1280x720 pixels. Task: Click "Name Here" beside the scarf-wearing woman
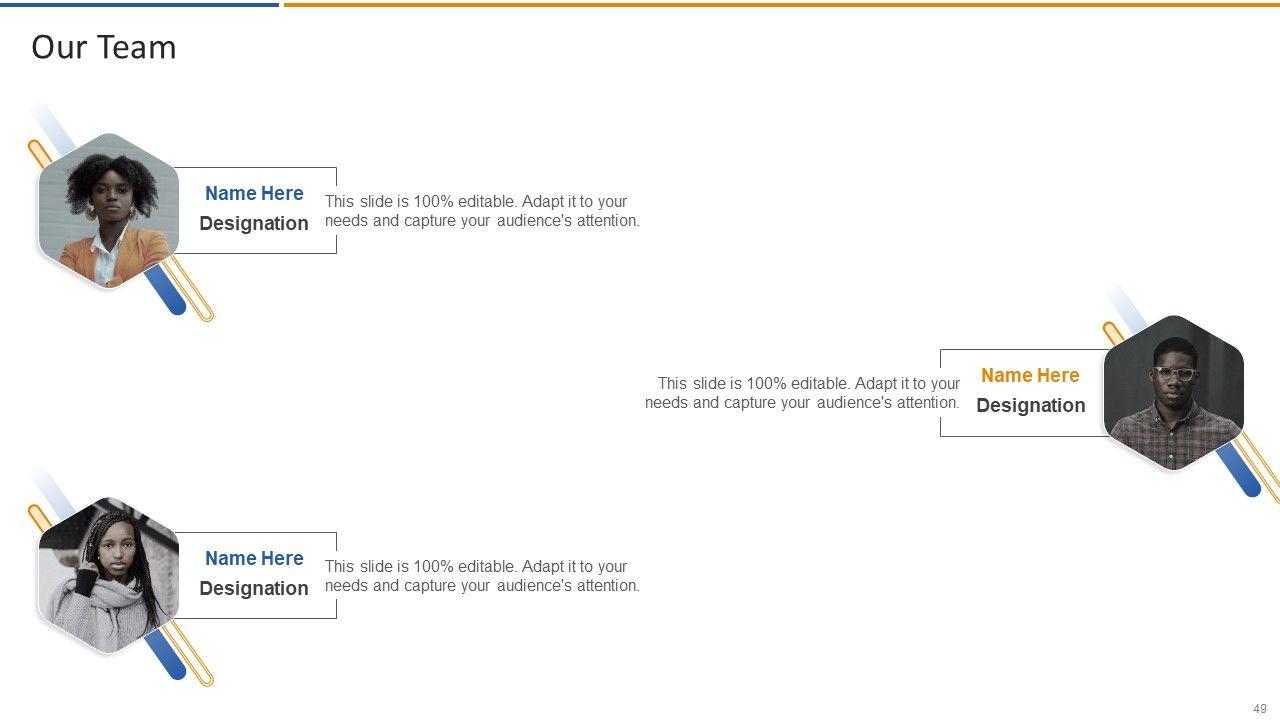254,558
